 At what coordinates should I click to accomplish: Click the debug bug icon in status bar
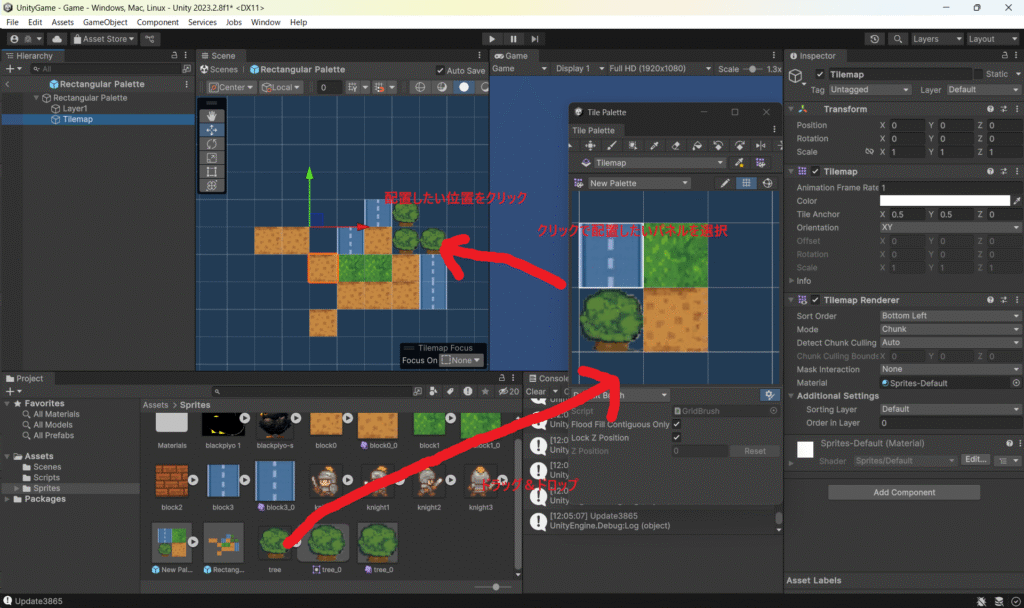pyautogui.click(x=982, y=601)
